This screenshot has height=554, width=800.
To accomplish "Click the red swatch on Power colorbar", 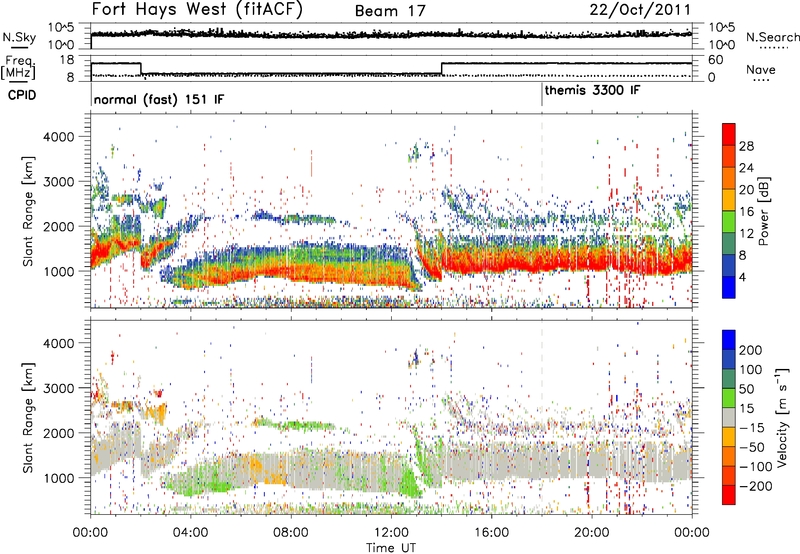I will pyautogui.click(x=729, y=134).
